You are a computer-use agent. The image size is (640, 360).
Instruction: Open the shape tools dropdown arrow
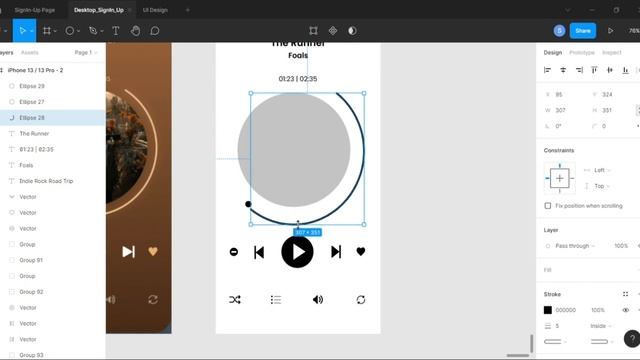pyautogui.click(x=78, y=31)
